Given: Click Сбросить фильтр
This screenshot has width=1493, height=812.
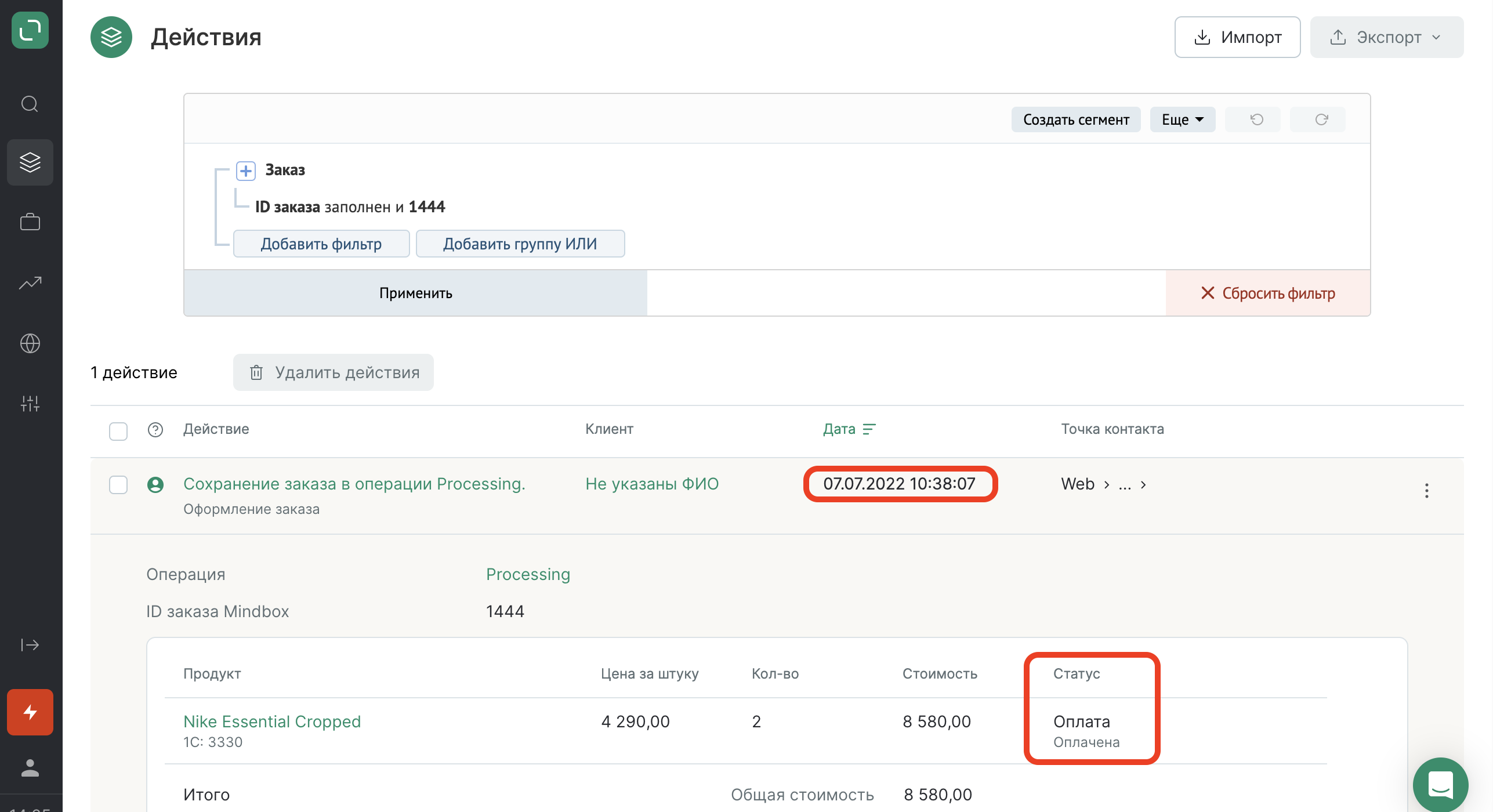Looking at the screenshot, I should point(1268,293).
